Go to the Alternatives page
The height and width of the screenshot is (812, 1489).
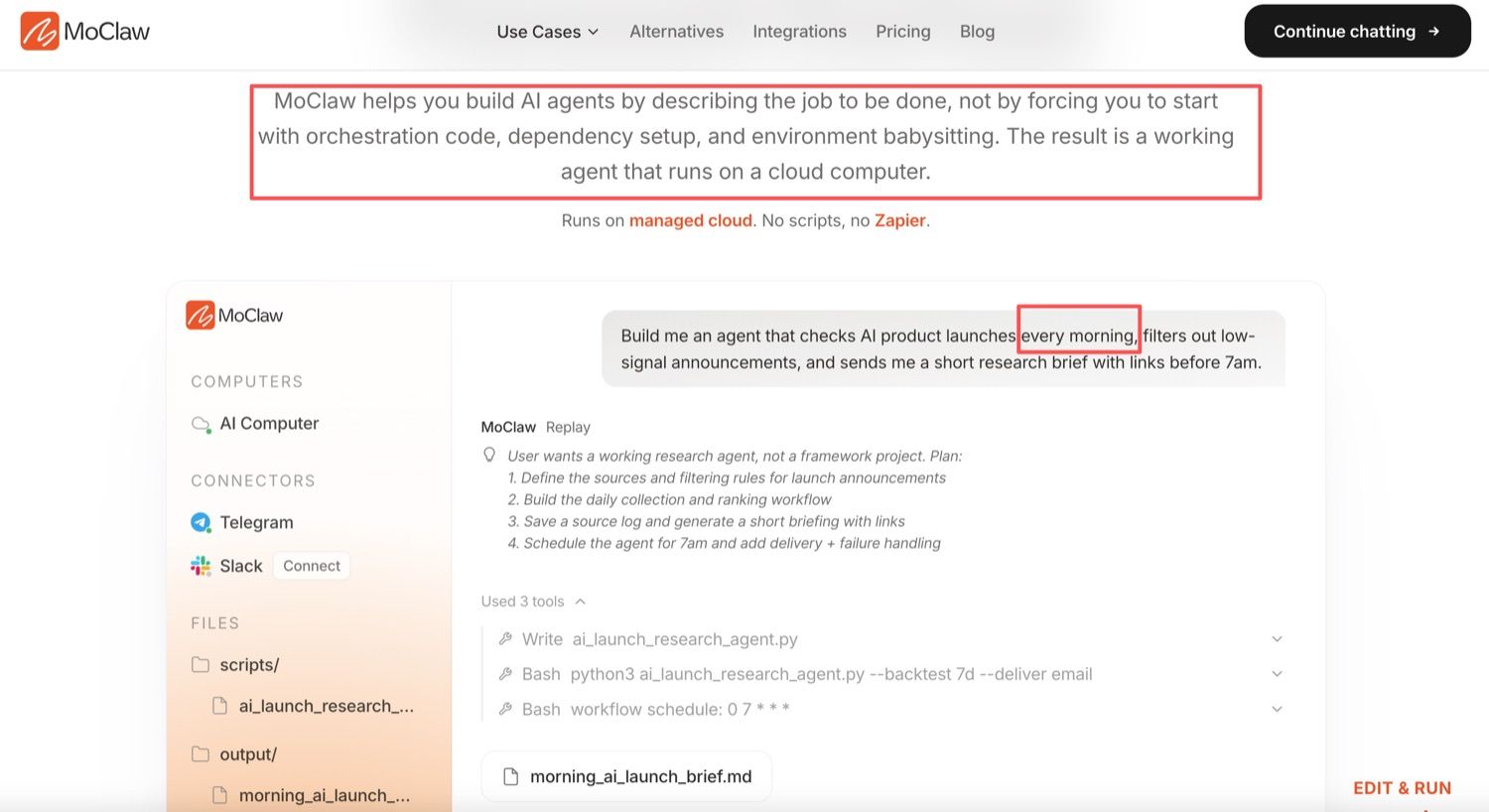click(676, 32)
